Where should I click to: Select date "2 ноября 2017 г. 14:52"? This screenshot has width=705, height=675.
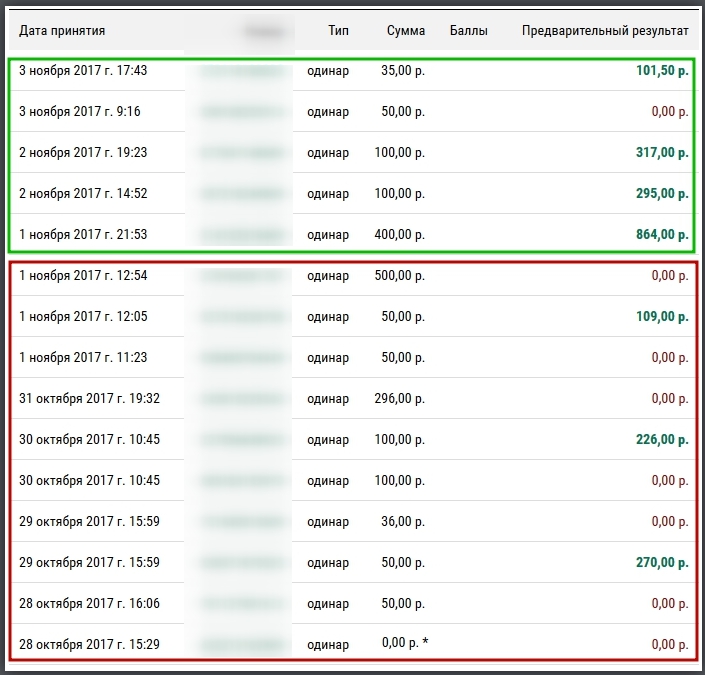pos(83,193)
